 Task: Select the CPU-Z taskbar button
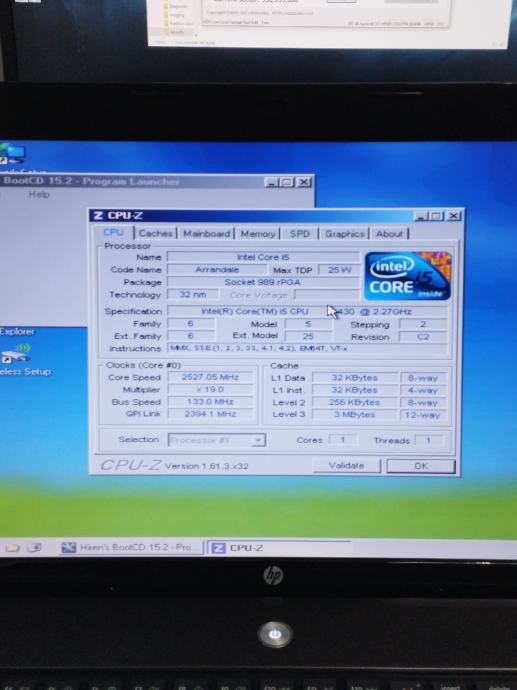(279, 547)
